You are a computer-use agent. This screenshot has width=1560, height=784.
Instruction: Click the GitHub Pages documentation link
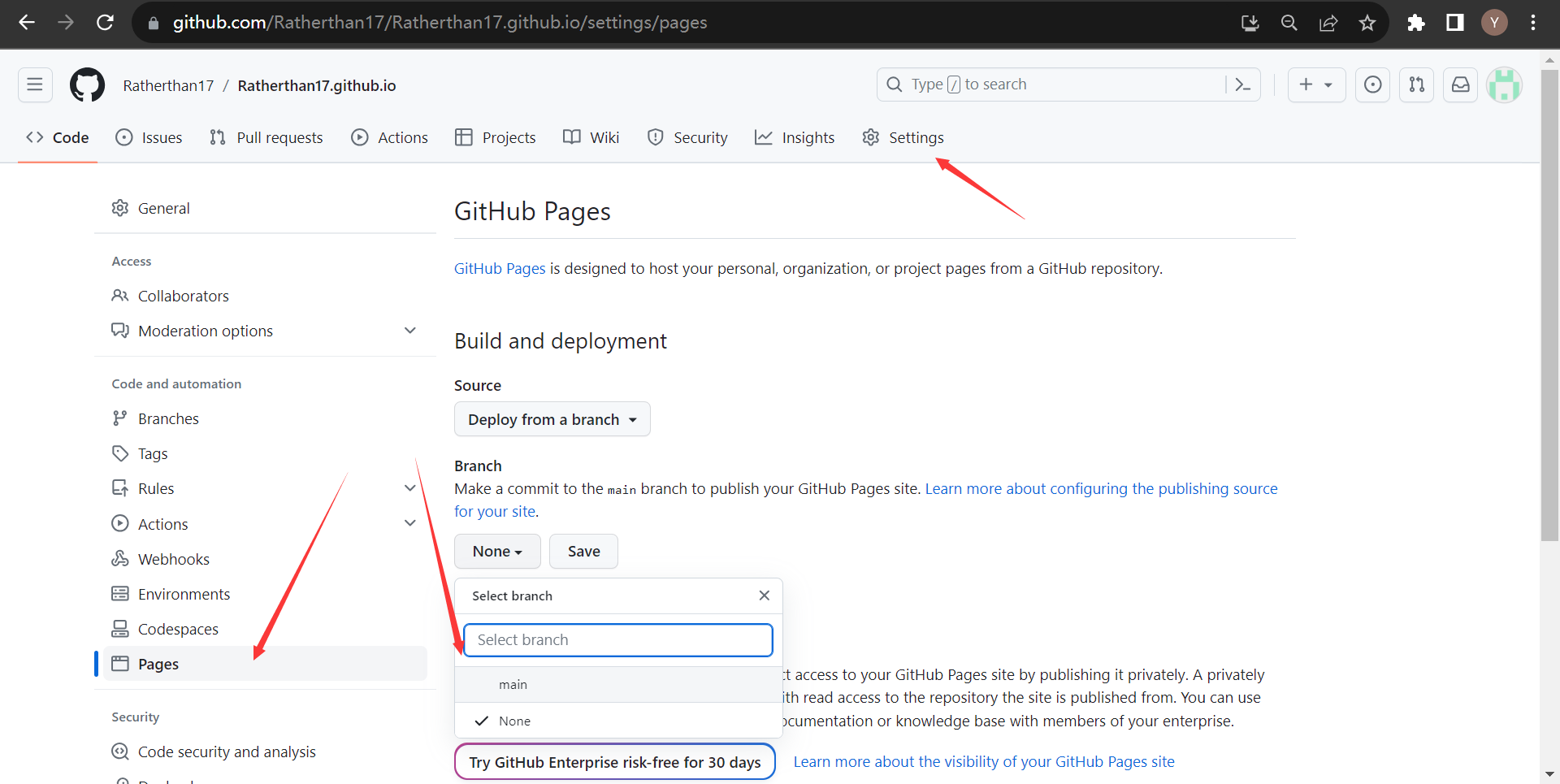500,269
